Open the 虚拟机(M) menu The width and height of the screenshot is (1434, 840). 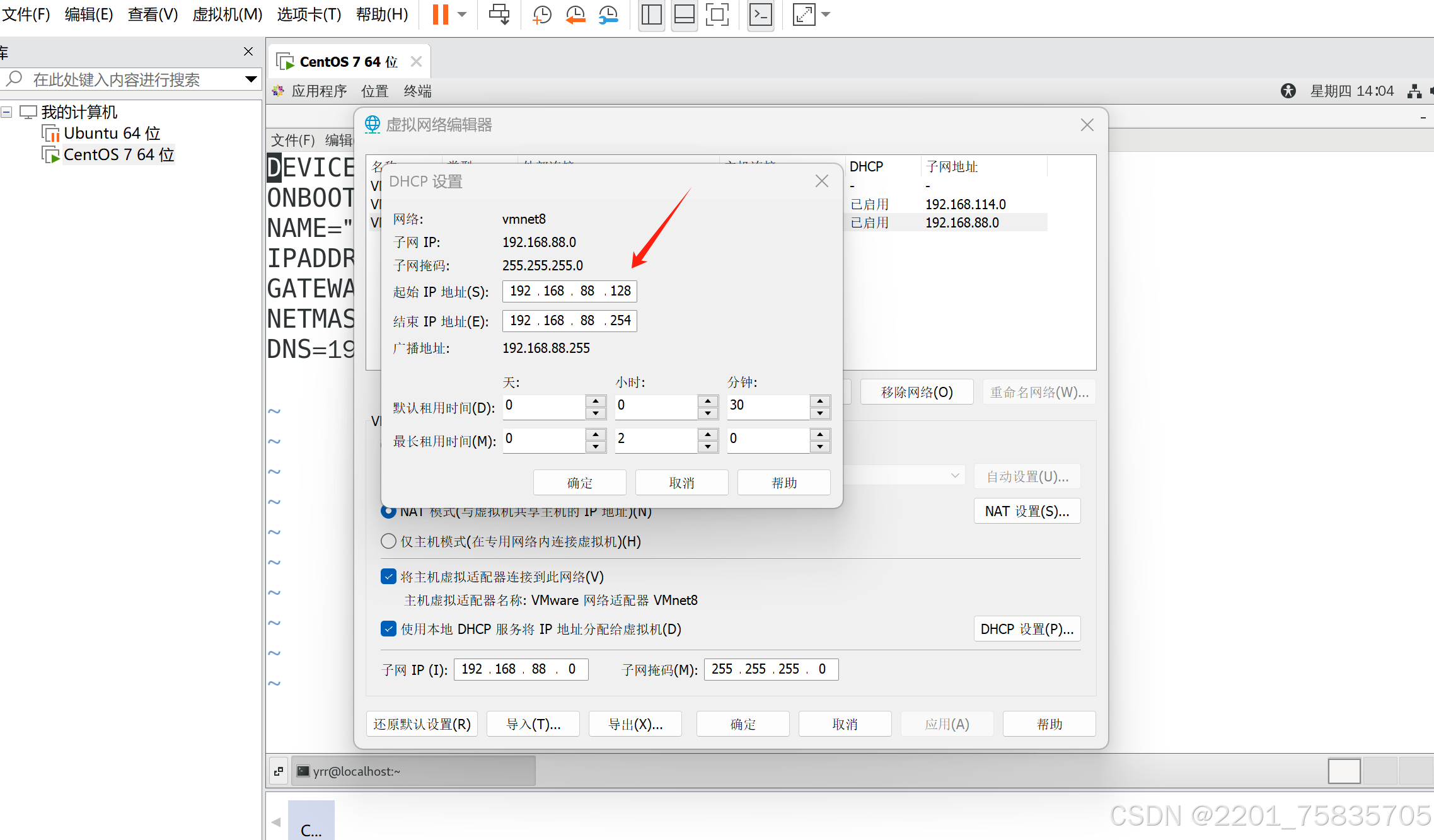(x=226, y=14)
